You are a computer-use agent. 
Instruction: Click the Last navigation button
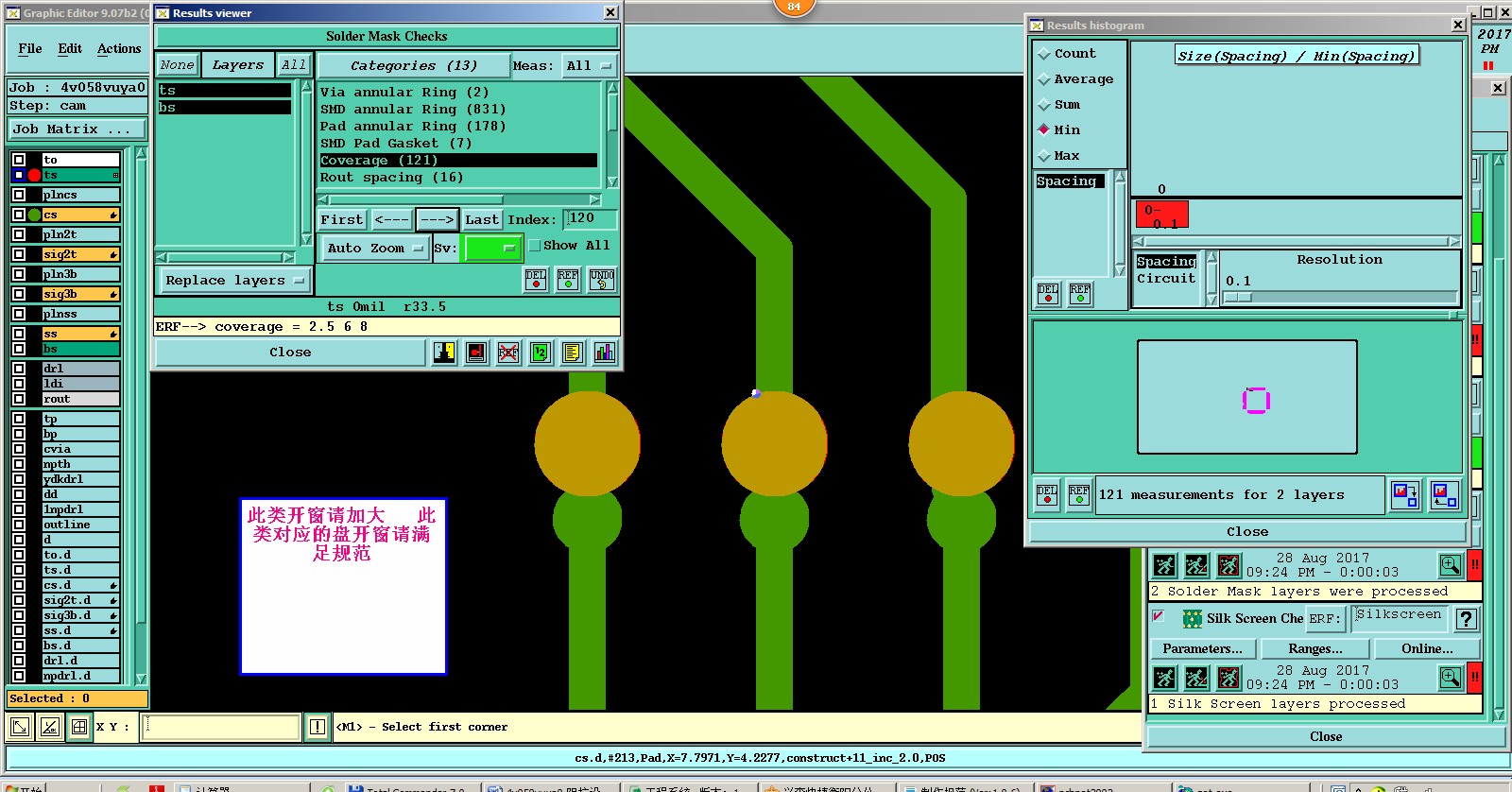click(x=482, y=219)
